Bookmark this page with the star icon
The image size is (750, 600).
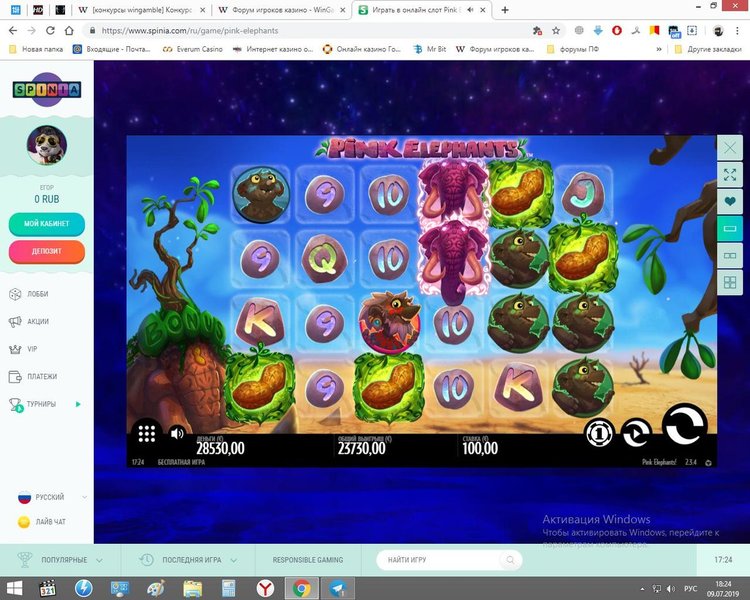556,31
